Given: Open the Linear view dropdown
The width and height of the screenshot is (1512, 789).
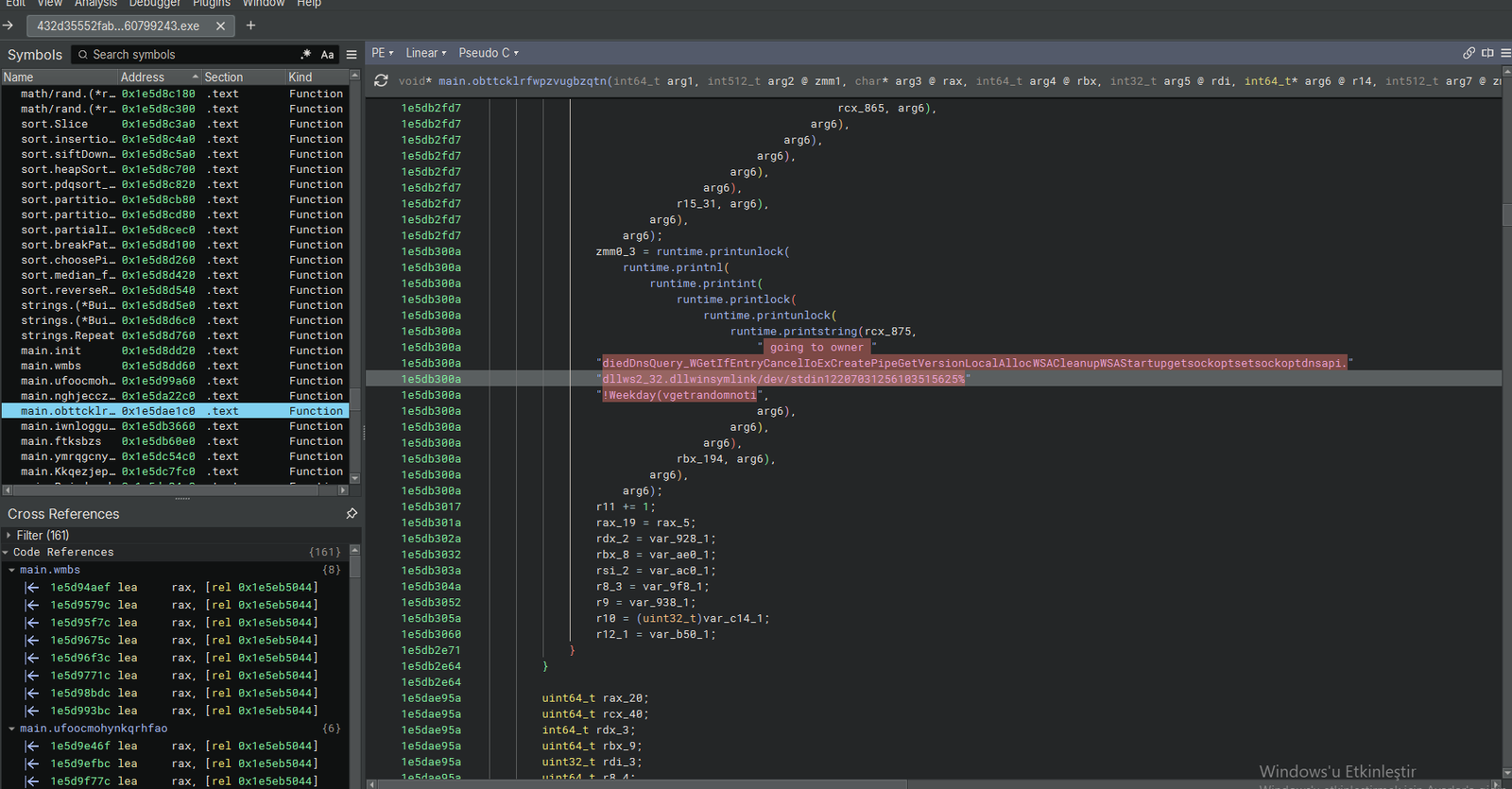Looking at the screenshot, I should tap(425, 53).
